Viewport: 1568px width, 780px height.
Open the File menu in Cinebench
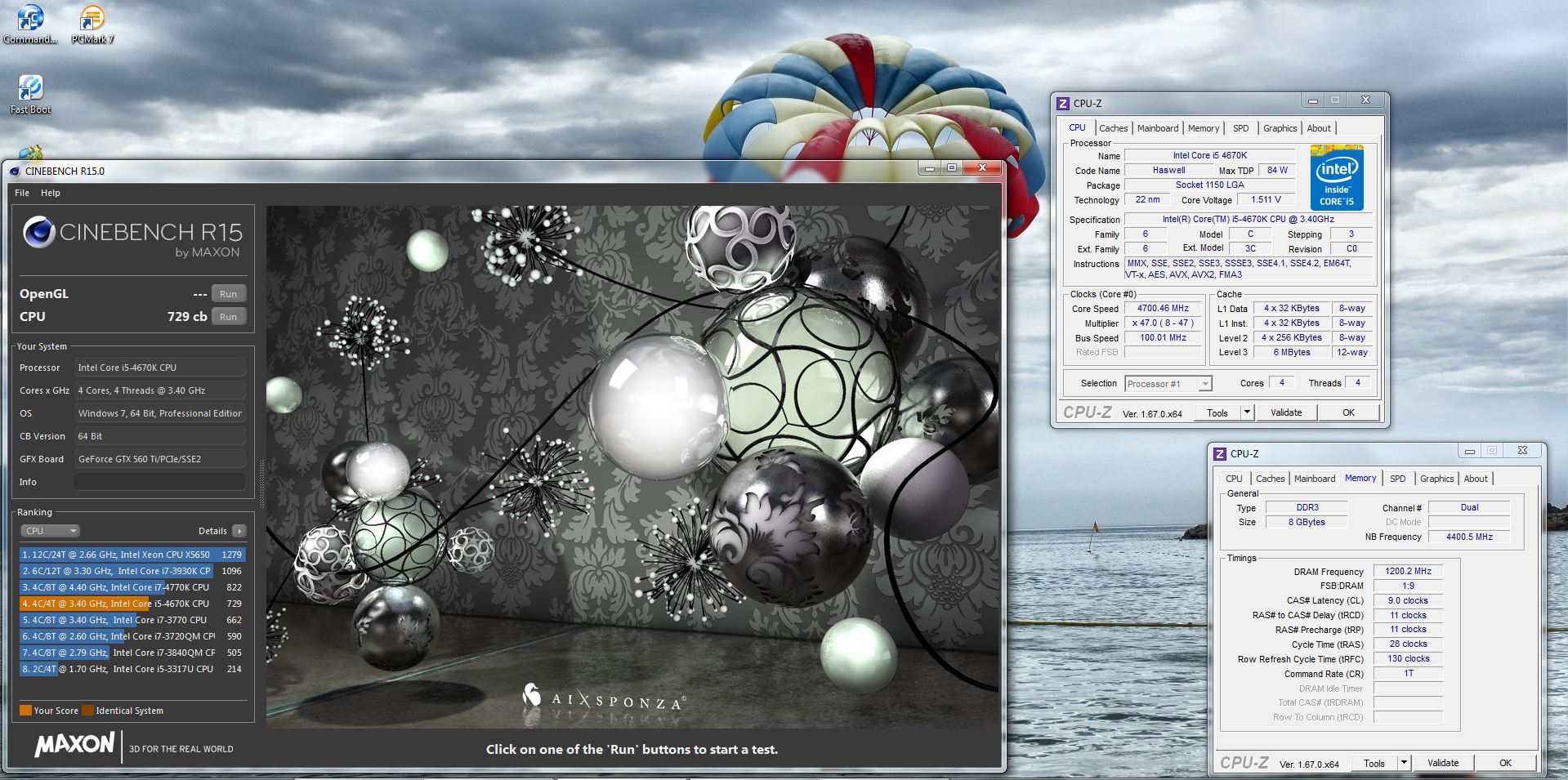[x=22, y=193]
